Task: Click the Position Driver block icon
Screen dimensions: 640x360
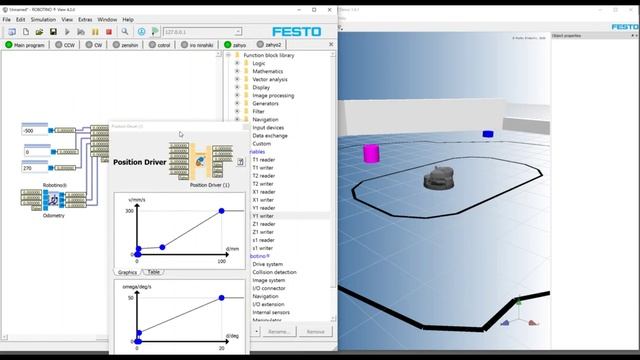Action: [x=200, y=161]
